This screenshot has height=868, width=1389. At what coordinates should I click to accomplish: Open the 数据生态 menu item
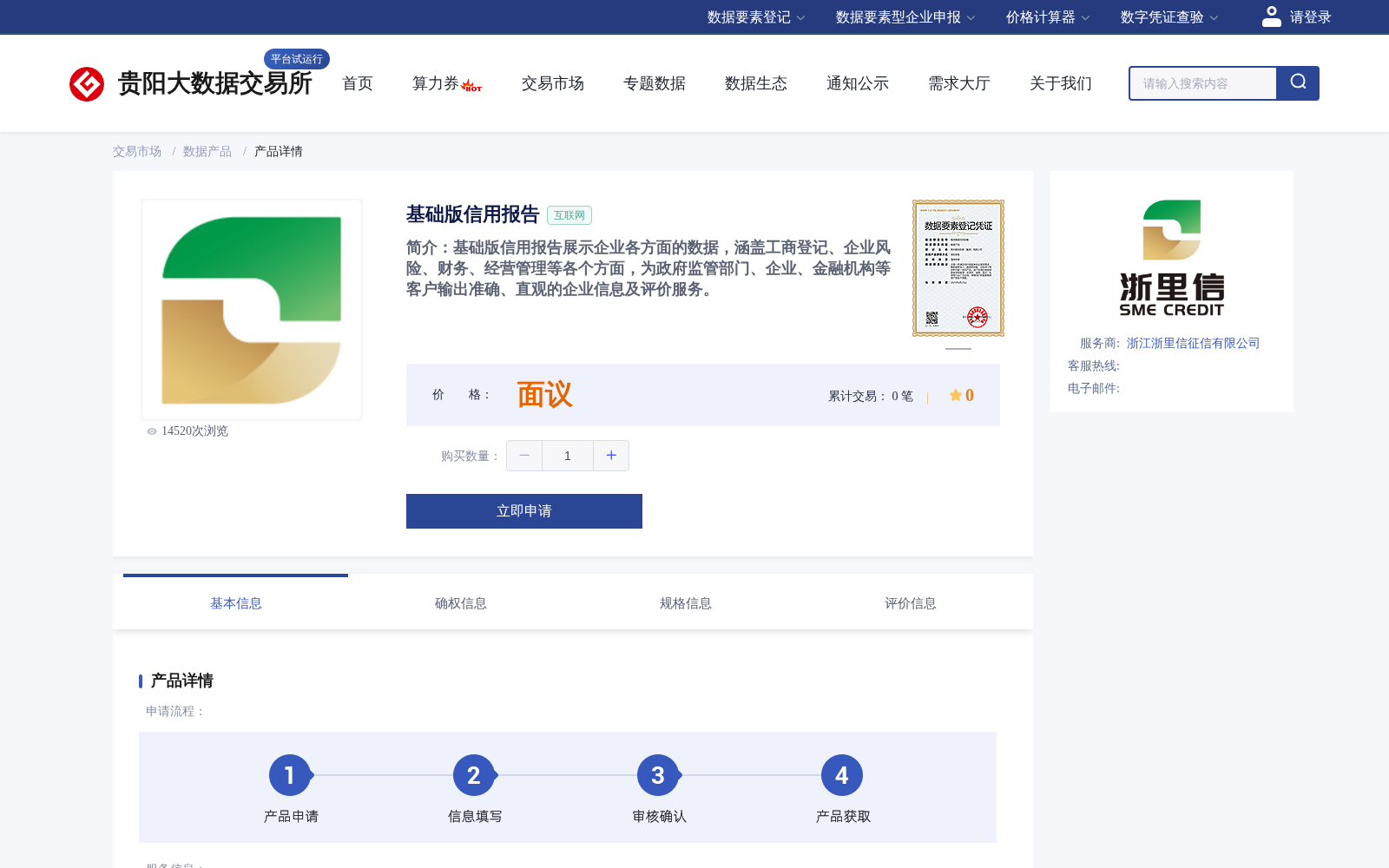(756, 83)
